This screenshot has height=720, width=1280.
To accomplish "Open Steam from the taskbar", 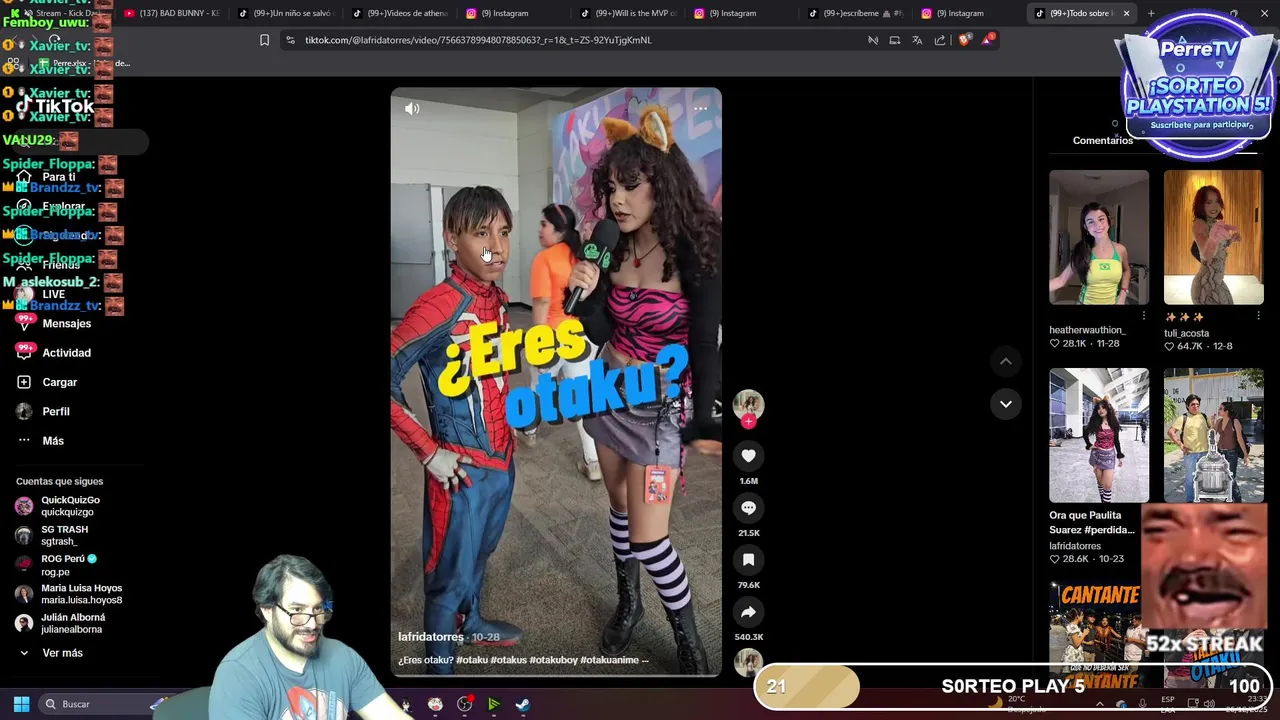I will [x=523, y=704].
